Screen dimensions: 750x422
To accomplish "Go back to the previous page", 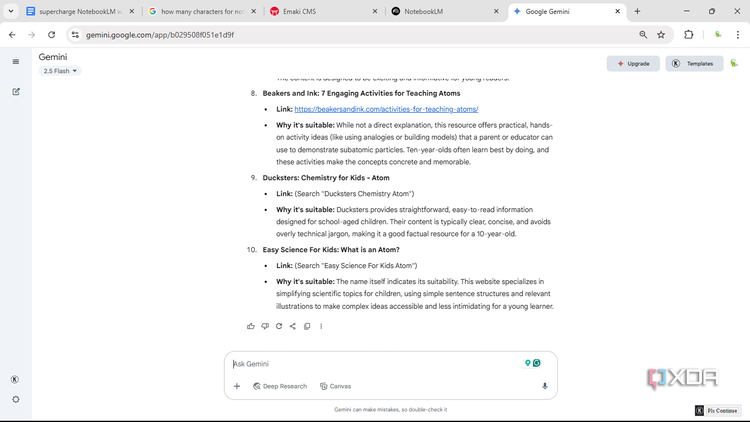I will pos(12,35).
